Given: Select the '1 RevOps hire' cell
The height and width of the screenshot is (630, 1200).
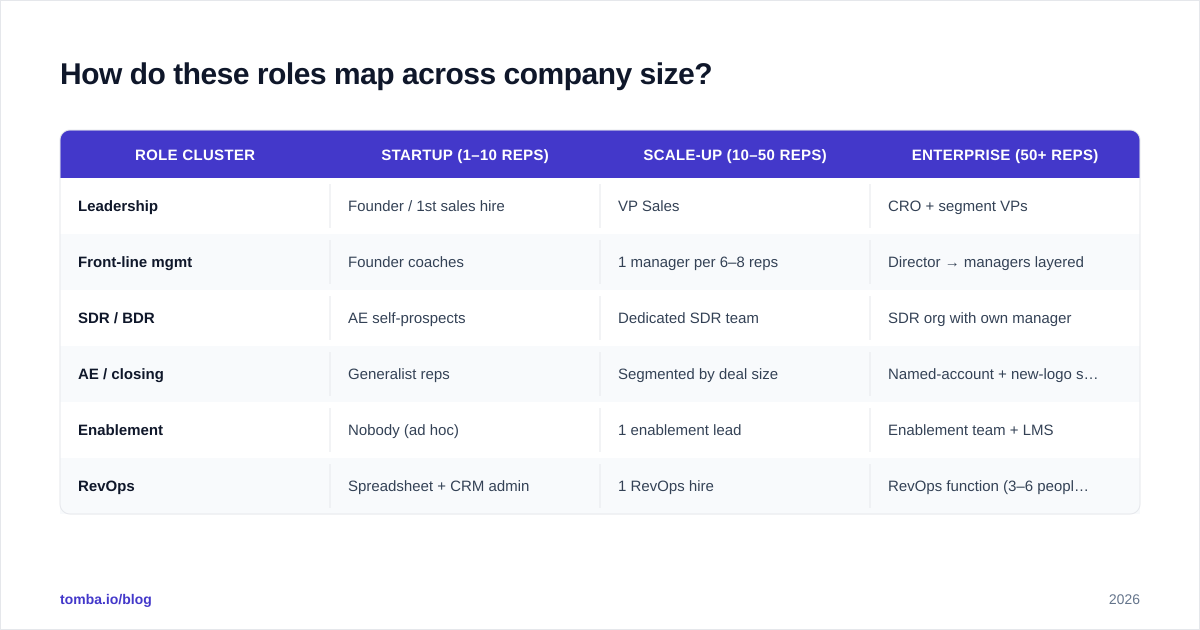Looking at the screenshot, I should point(735,486).
